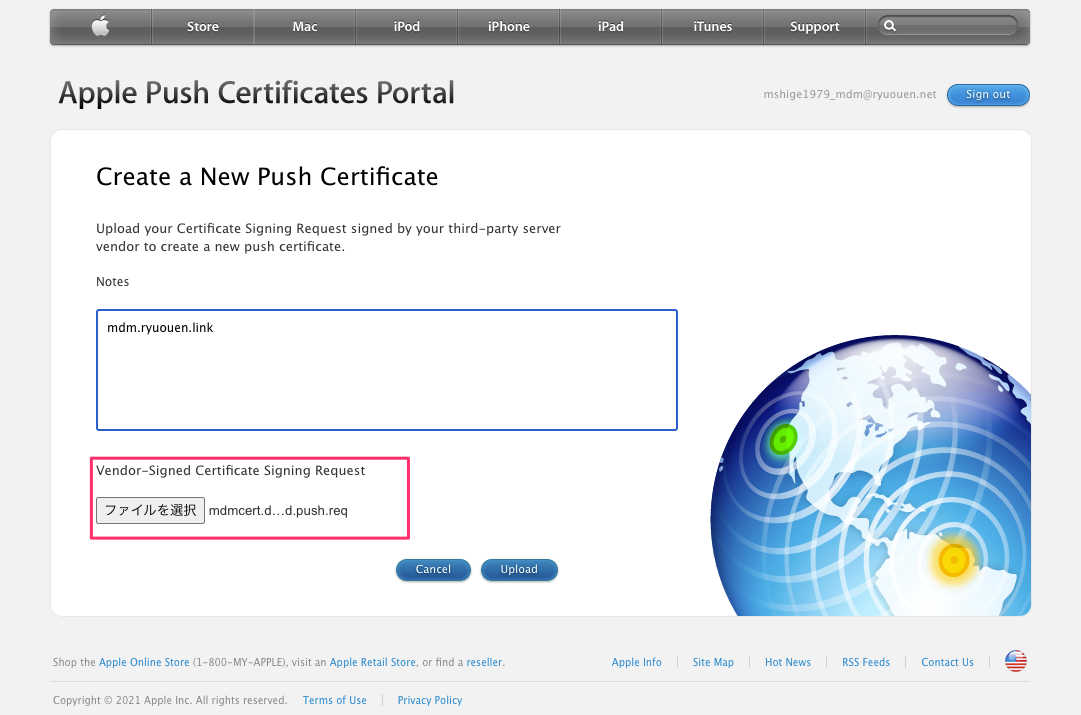Focus the navigation search field
The image size is (1081, 715).
[x=948, y=26]
